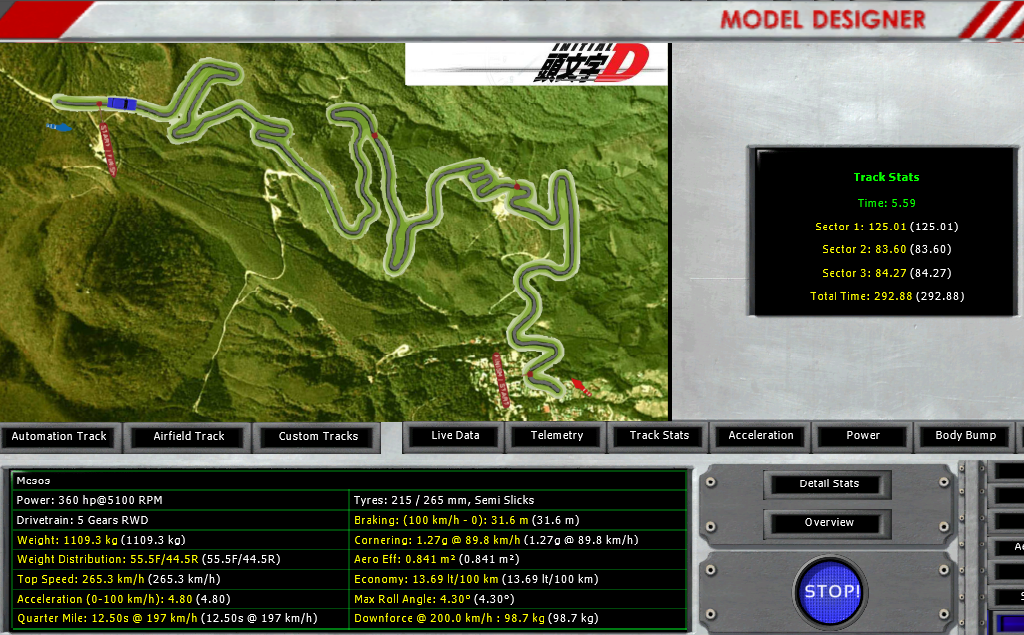
Task: Open the Custom Tracks list
Action: [318, 436]
